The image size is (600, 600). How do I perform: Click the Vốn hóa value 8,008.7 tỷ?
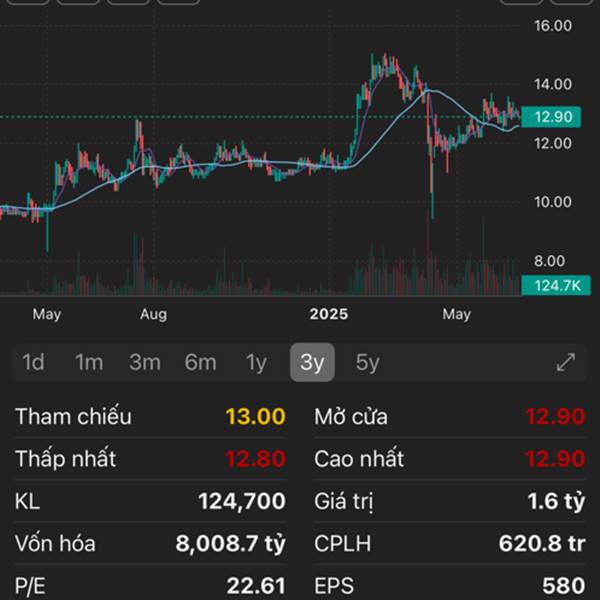231,543
